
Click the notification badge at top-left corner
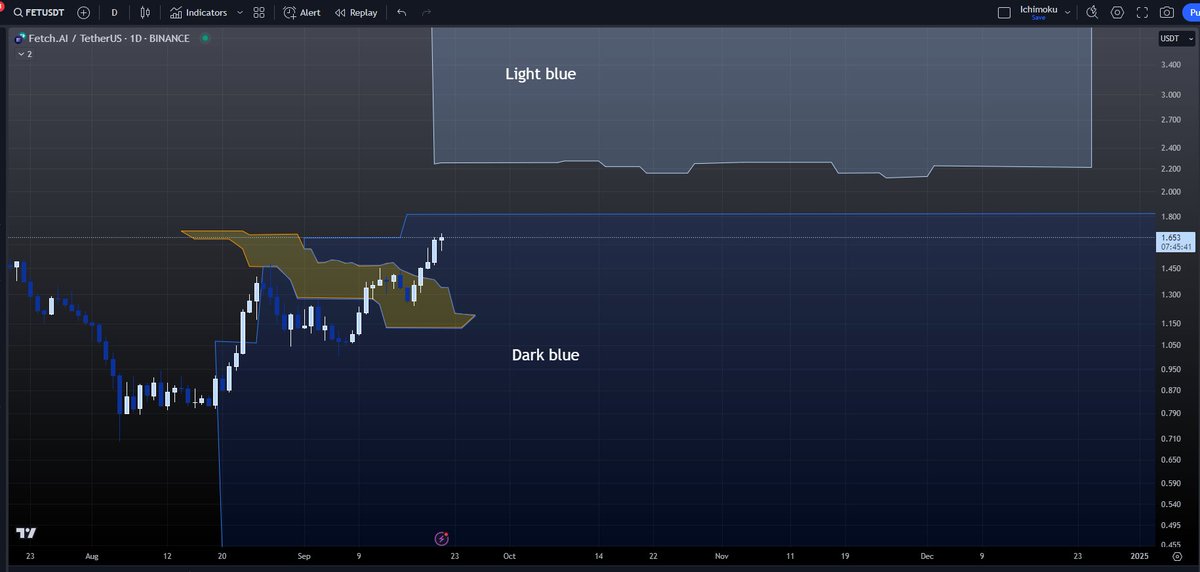point(3,6)
